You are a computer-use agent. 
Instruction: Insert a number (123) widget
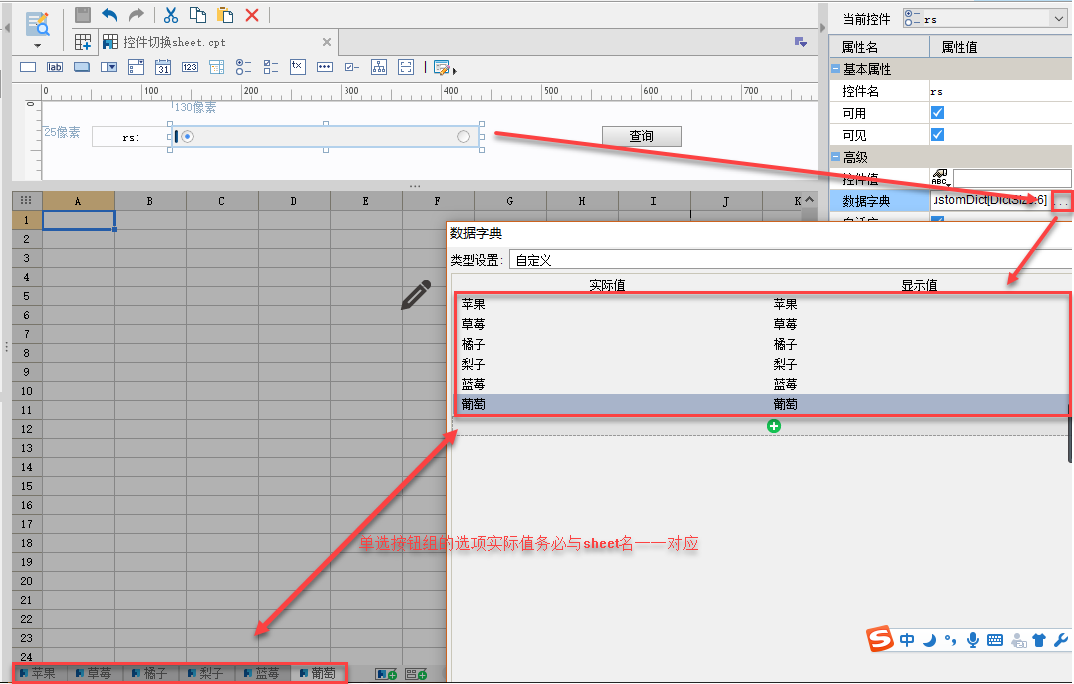190,67
